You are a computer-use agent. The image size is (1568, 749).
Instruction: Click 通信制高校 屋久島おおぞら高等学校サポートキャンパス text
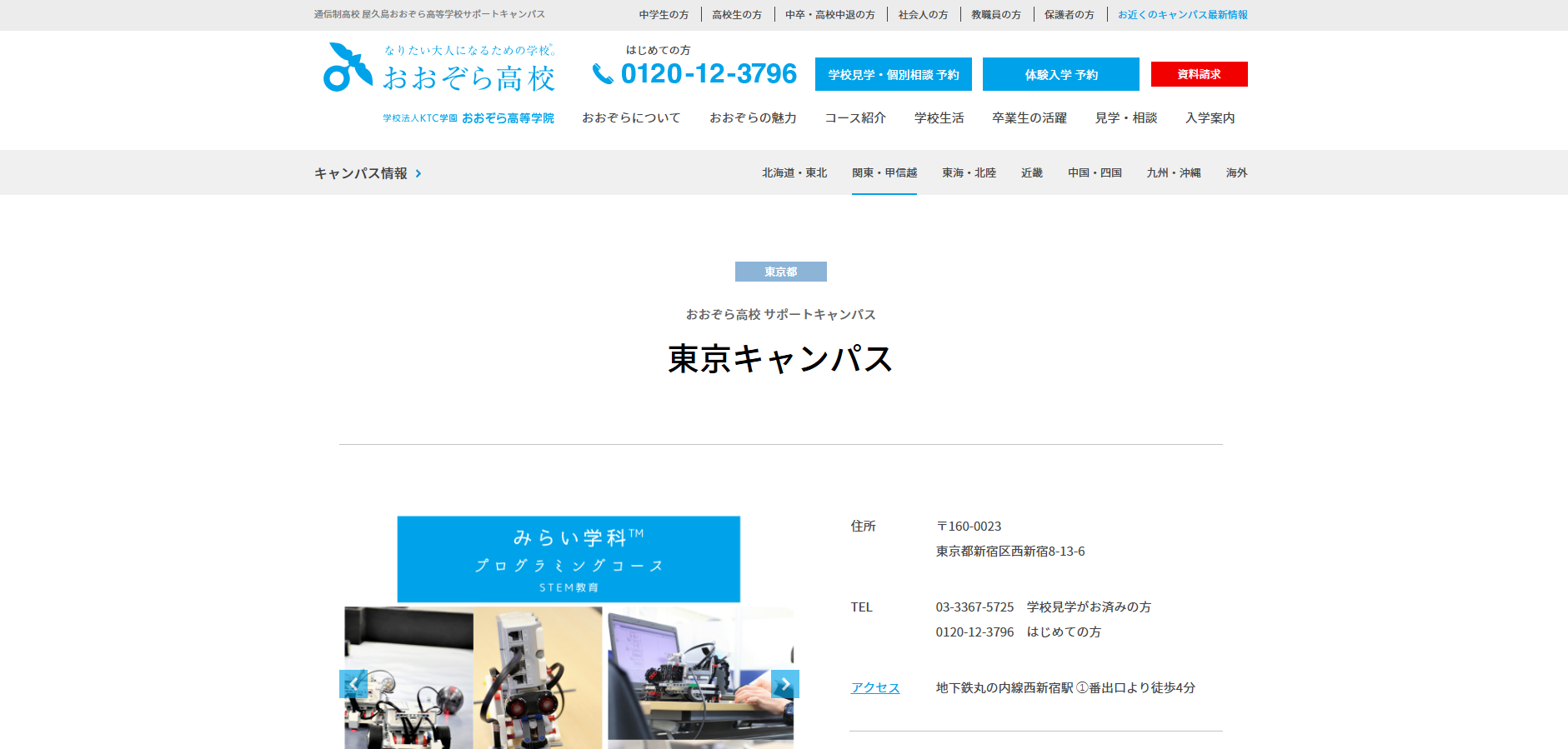tap(429, 14)
